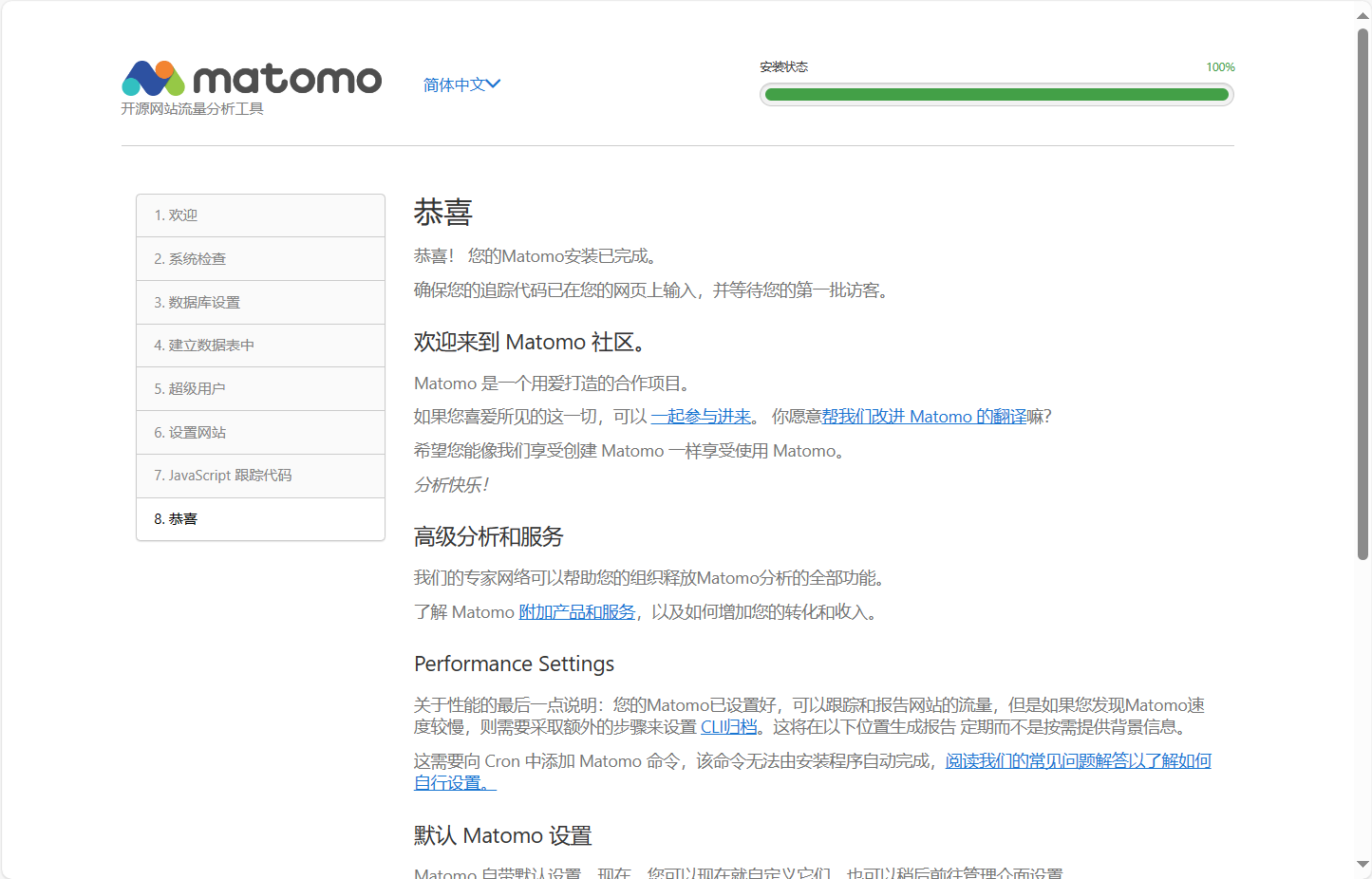Click the page vertical scrollbar thumb
Screen dimensions: 1372x879
click(x=1363, y=294)
